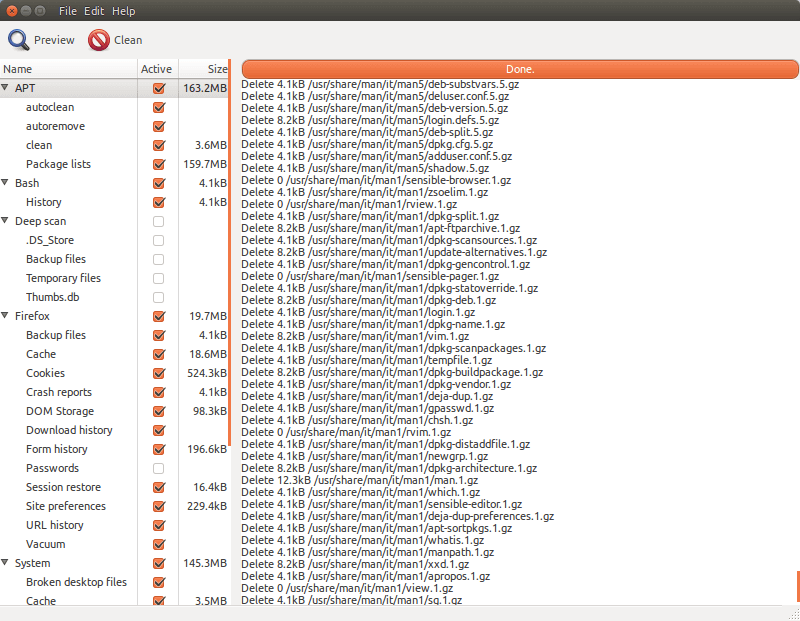Select Download history tree item

(x=69, y=430)
